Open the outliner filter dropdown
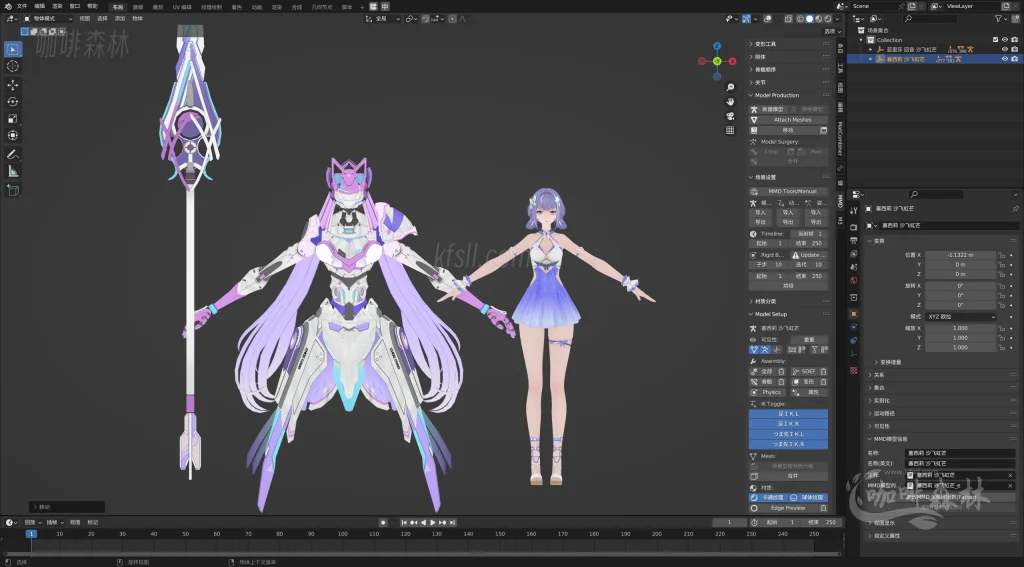 pos(1000,19)
